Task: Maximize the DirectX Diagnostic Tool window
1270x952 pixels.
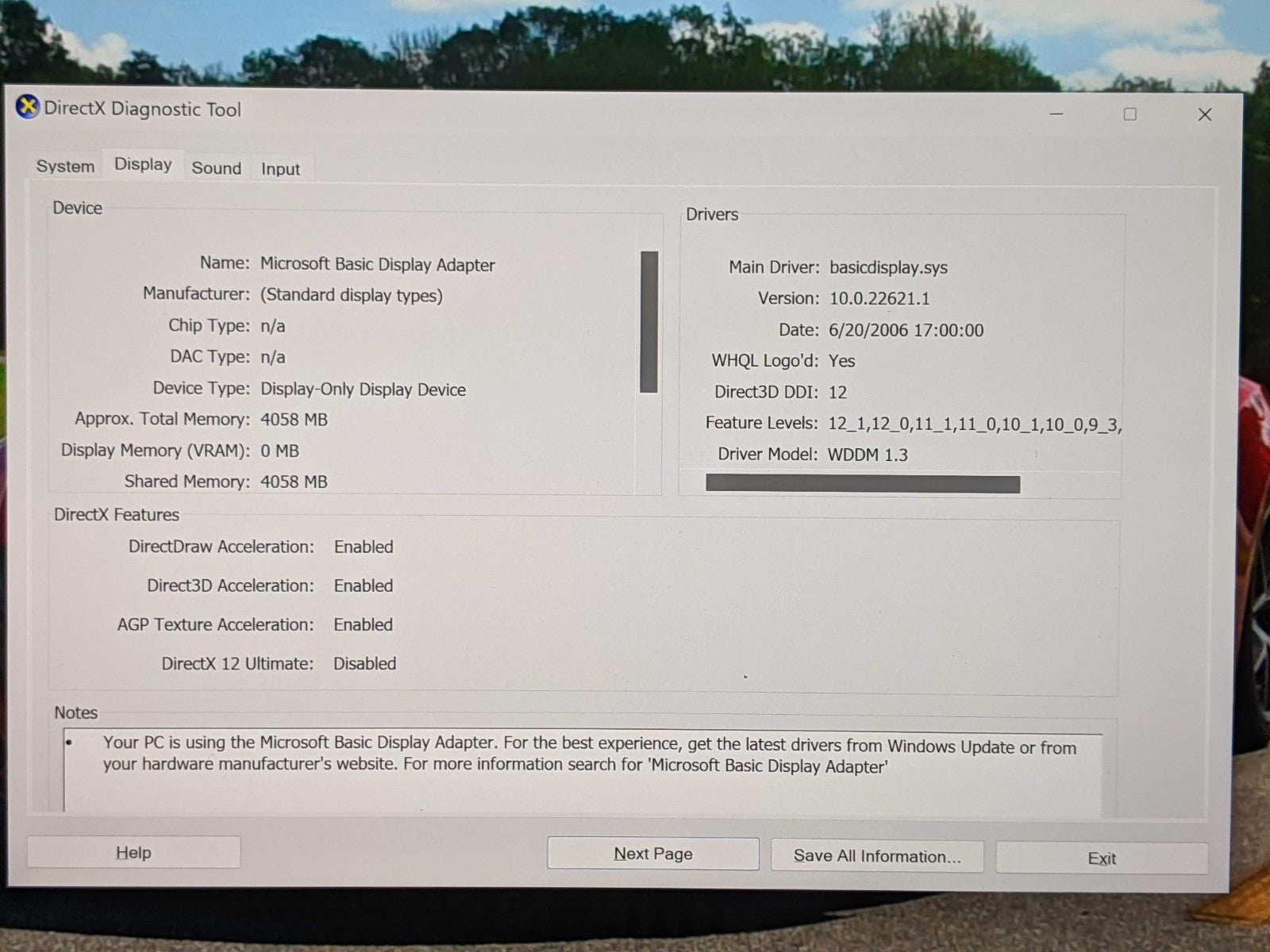Action: click(x=1130, y=114)
